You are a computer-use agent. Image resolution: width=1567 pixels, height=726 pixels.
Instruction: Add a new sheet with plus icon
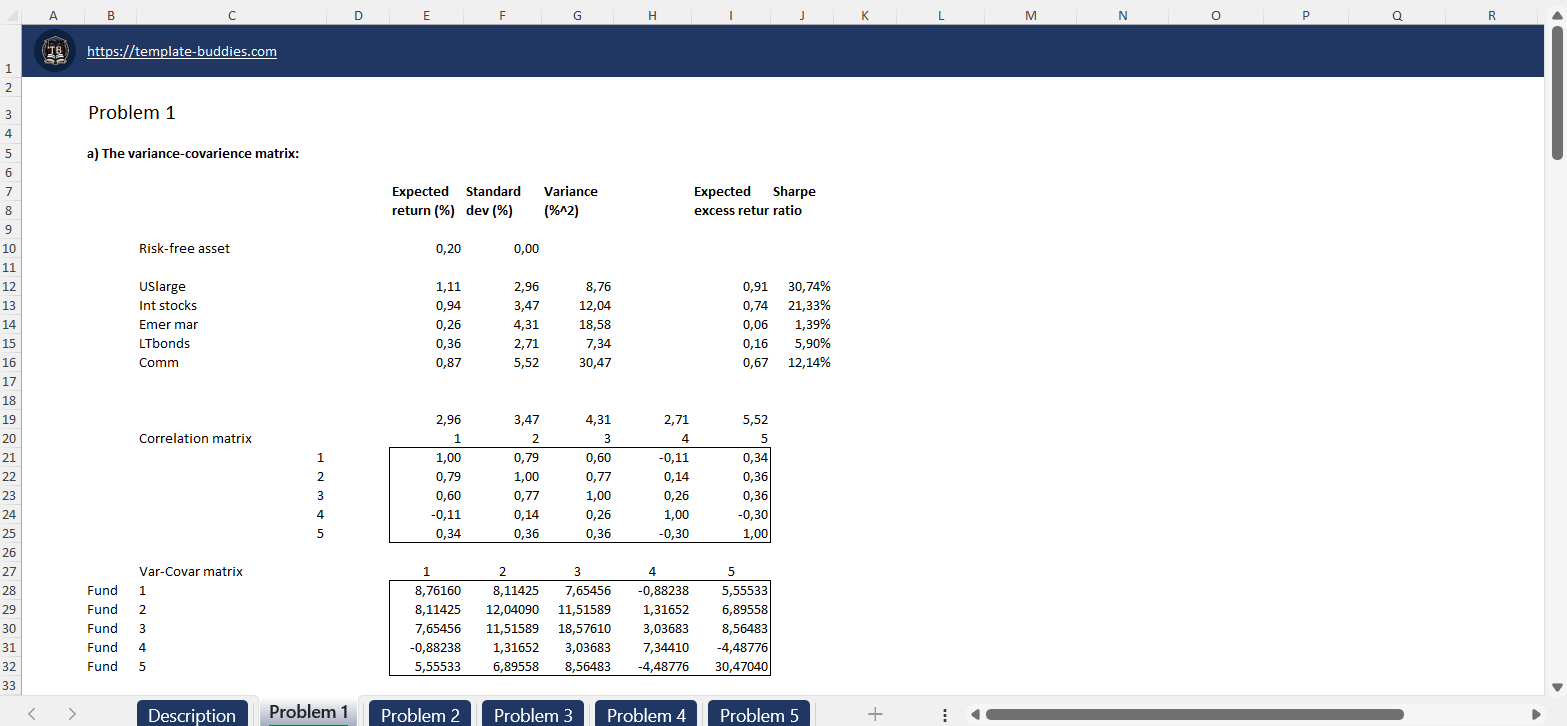[x=875, y=714]
